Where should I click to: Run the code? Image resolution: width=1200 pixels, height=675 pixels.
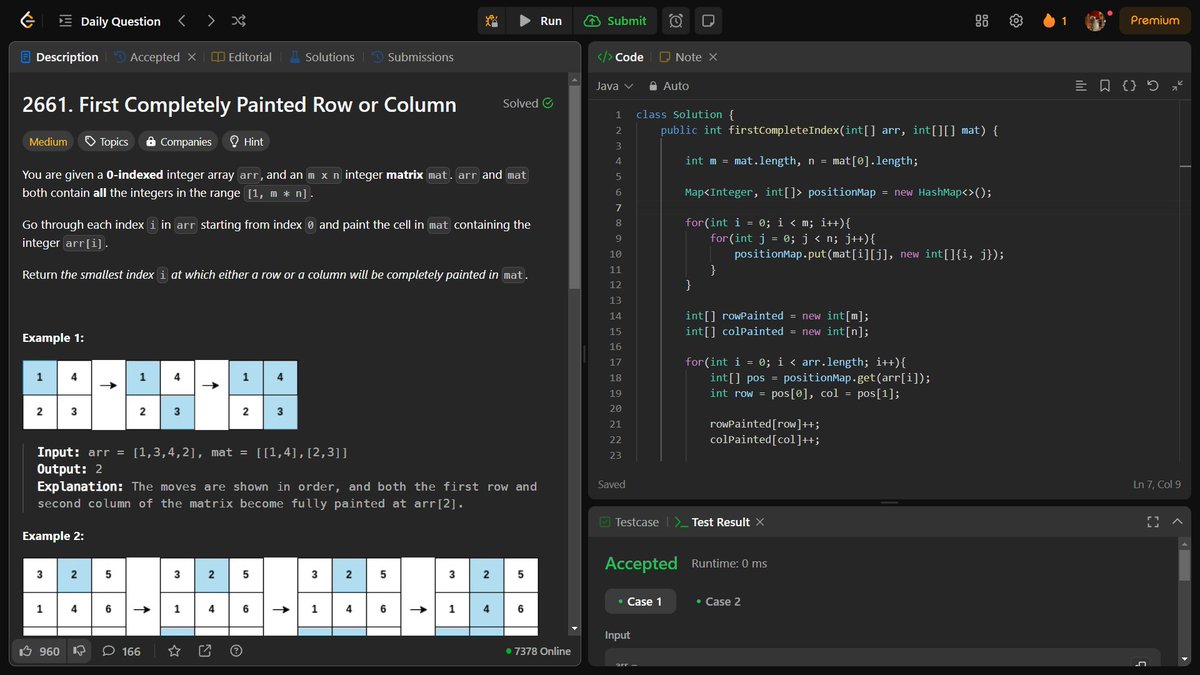[540, 21]
